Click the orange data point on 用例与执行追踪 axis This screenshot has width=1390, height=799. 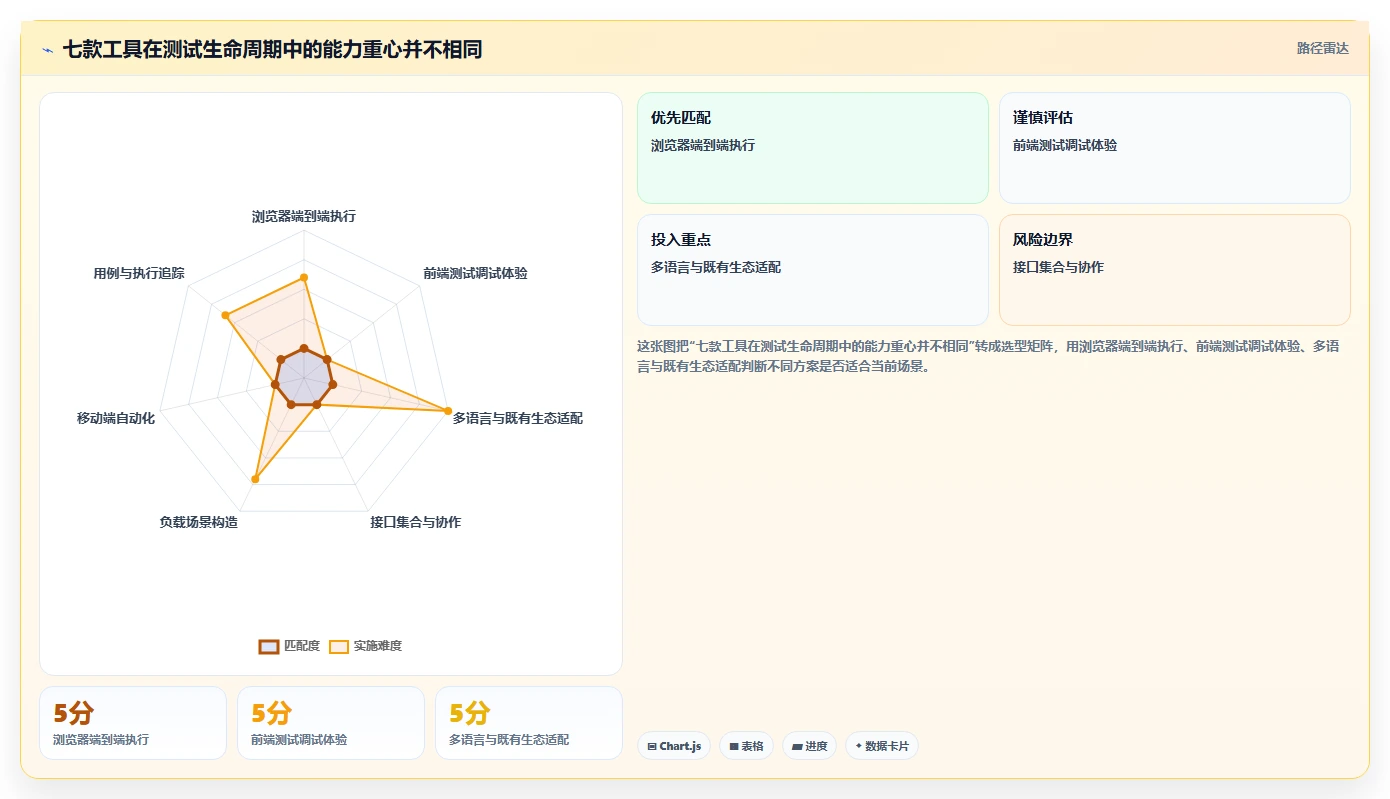[226, 316]
